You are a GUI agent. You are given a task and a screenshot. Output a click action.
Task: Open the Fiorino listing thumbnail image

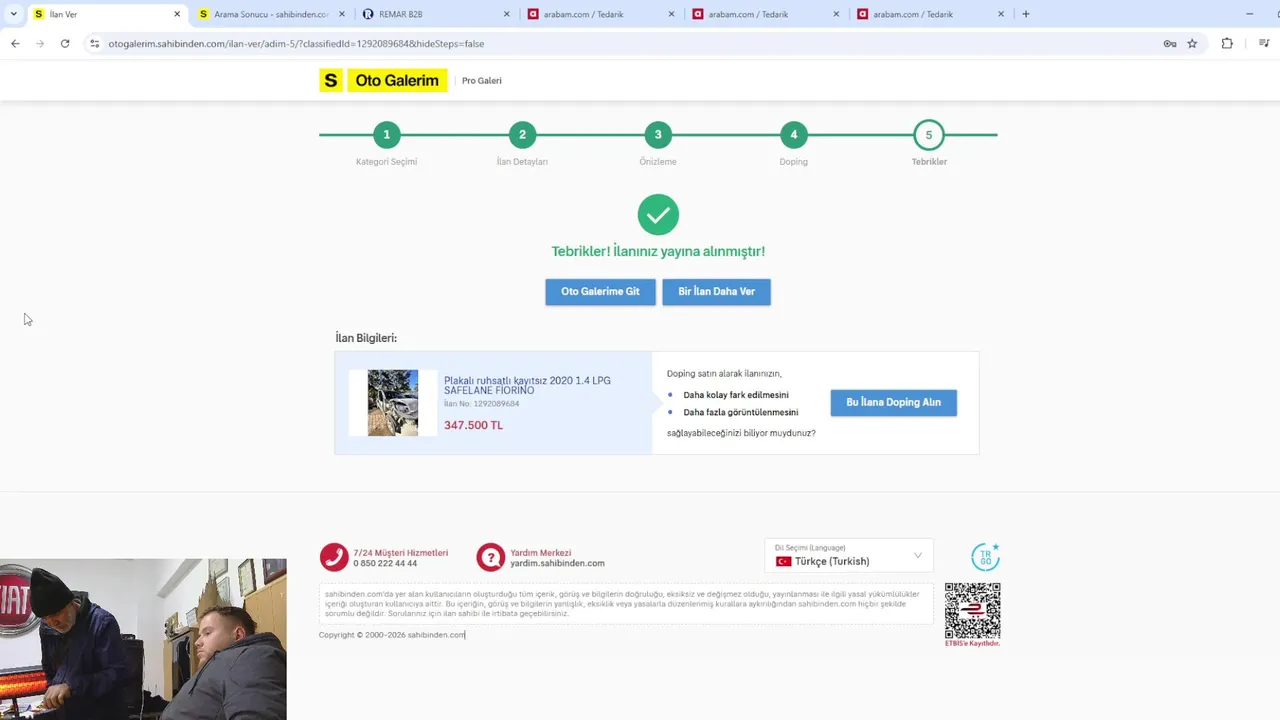[x=393, y=403]
